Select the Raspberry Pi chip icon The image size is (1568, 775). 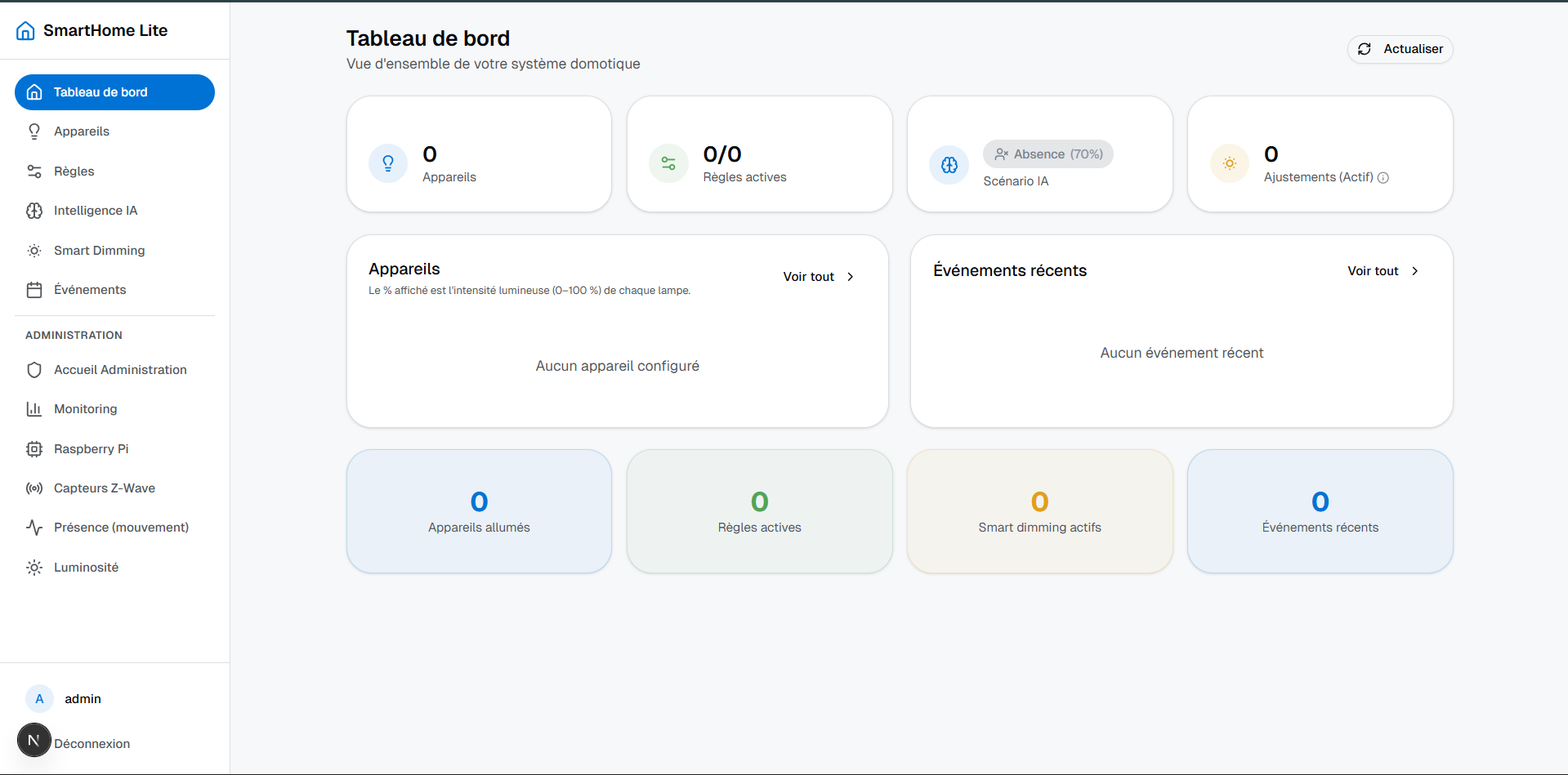[x=34, y=448]
